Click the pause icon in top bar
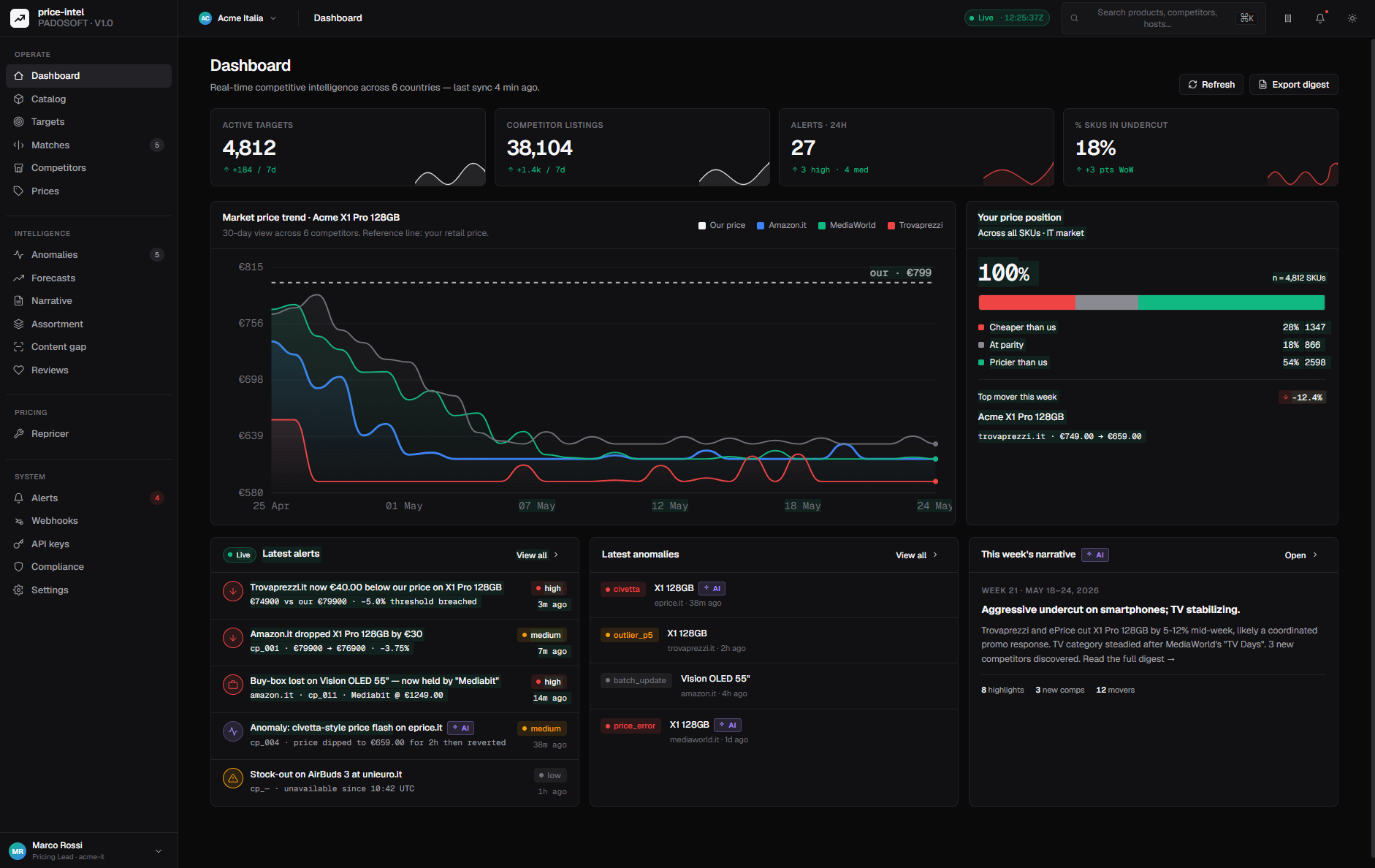Image resolution: width=1375 pixels, height=868 pixels. tap(1288, 18)
